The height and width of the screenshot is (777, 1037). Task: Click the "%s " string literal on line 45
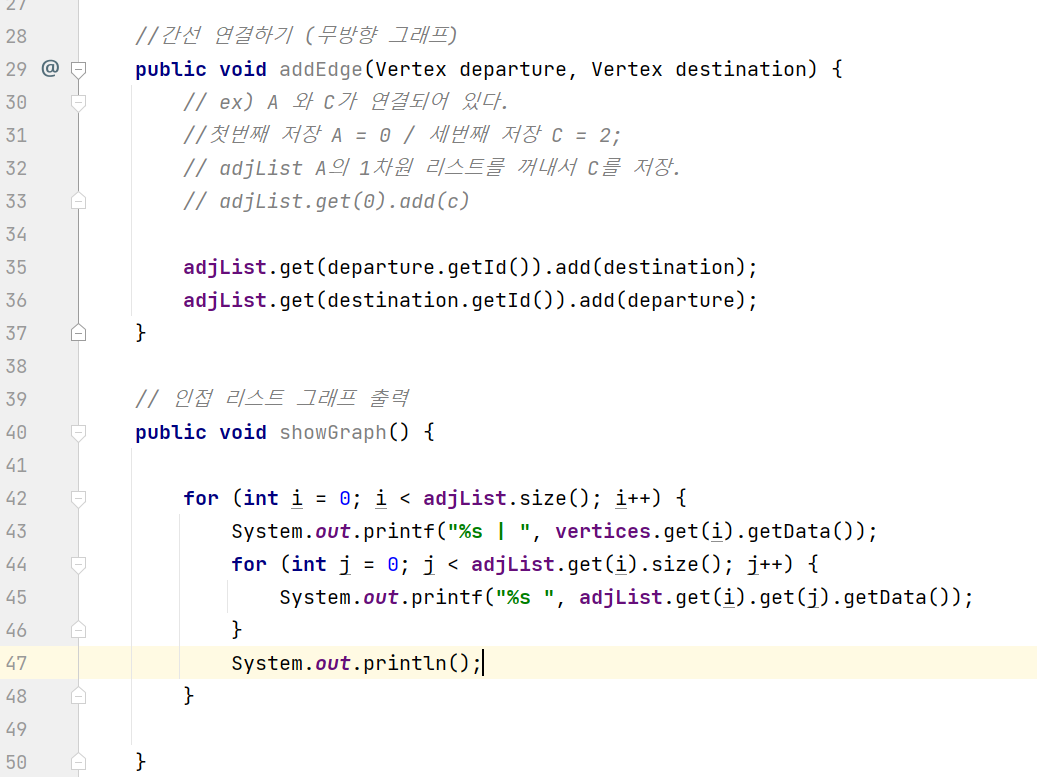525,597
